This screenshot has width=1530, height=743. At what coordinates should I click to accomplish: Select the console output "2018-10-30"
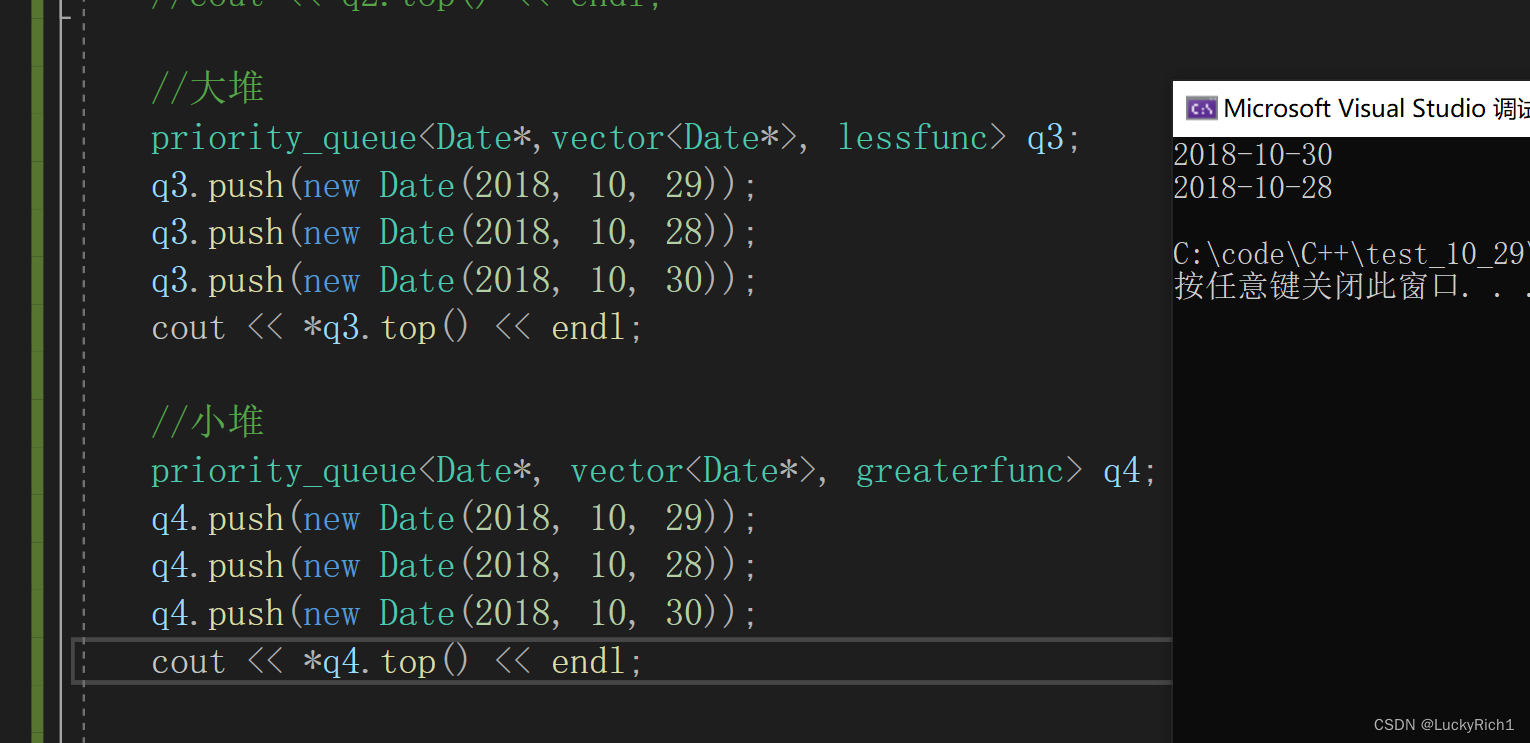1253,155
